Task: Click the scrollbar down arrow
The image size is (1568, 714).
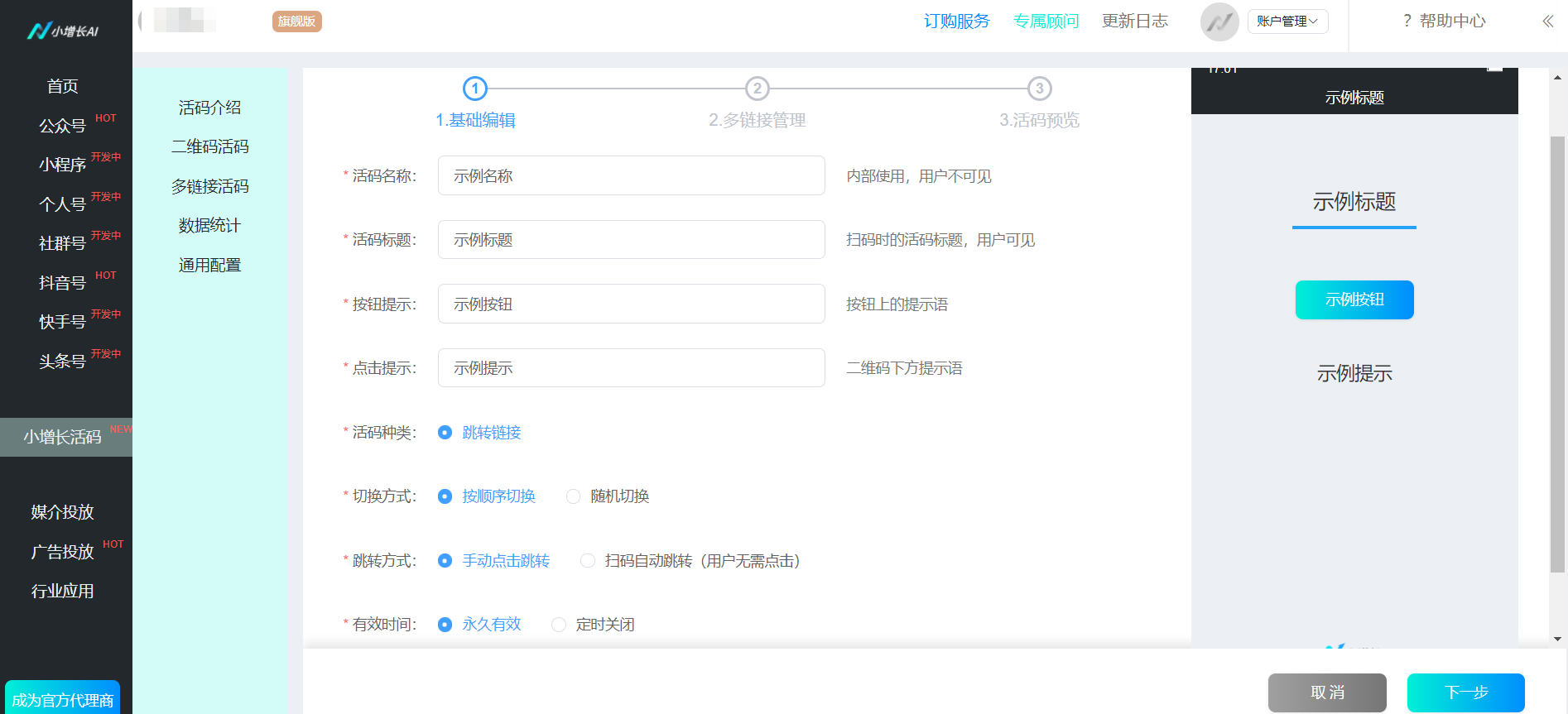Action: (1557, 640)
